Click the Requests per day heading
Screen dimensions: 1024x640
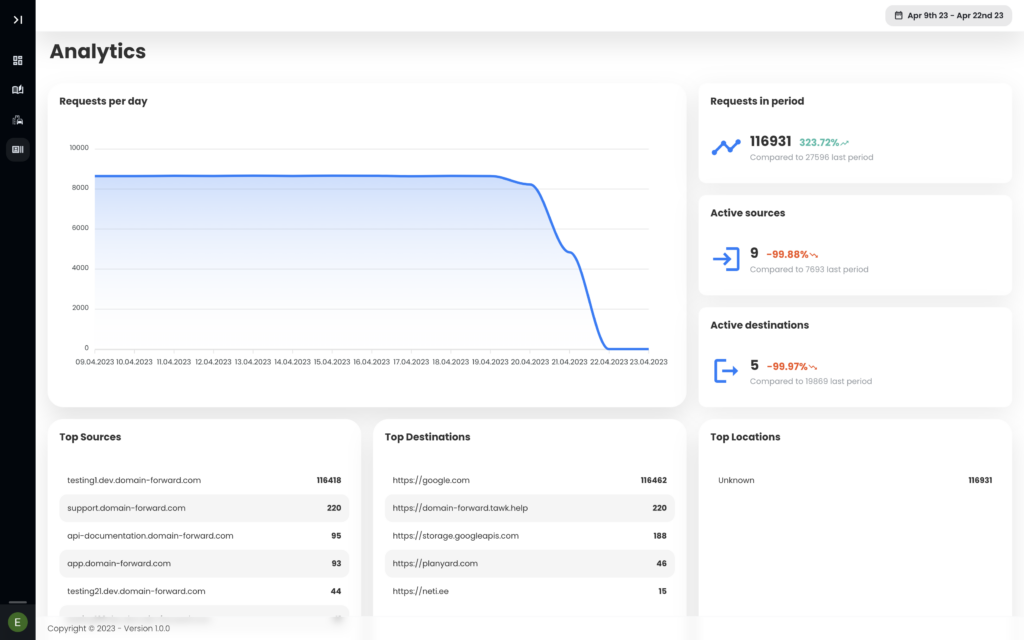[103, 101]
